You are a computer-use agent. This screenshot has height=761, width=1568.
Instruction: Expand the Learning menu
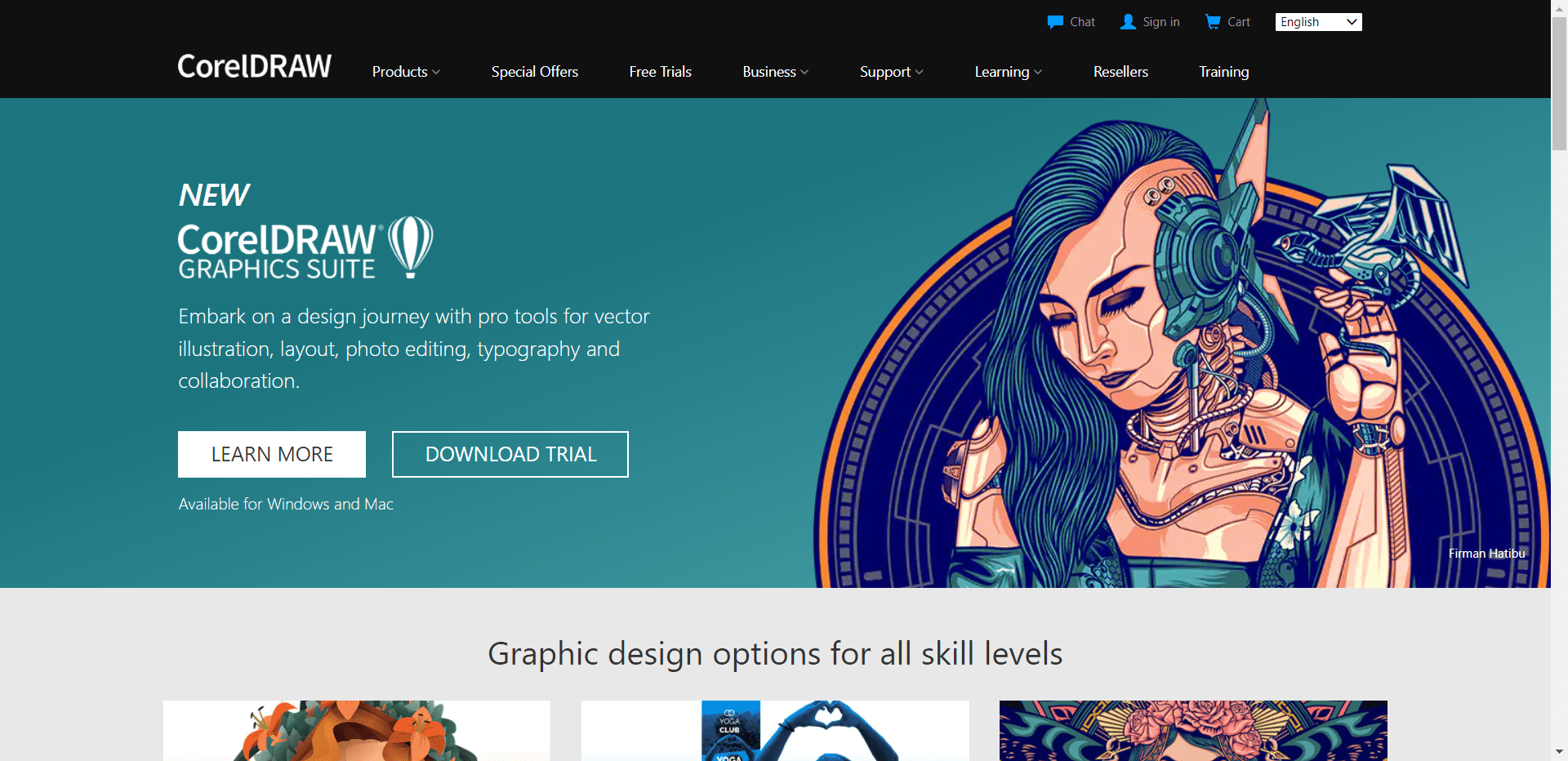[x=1009, y=72]
